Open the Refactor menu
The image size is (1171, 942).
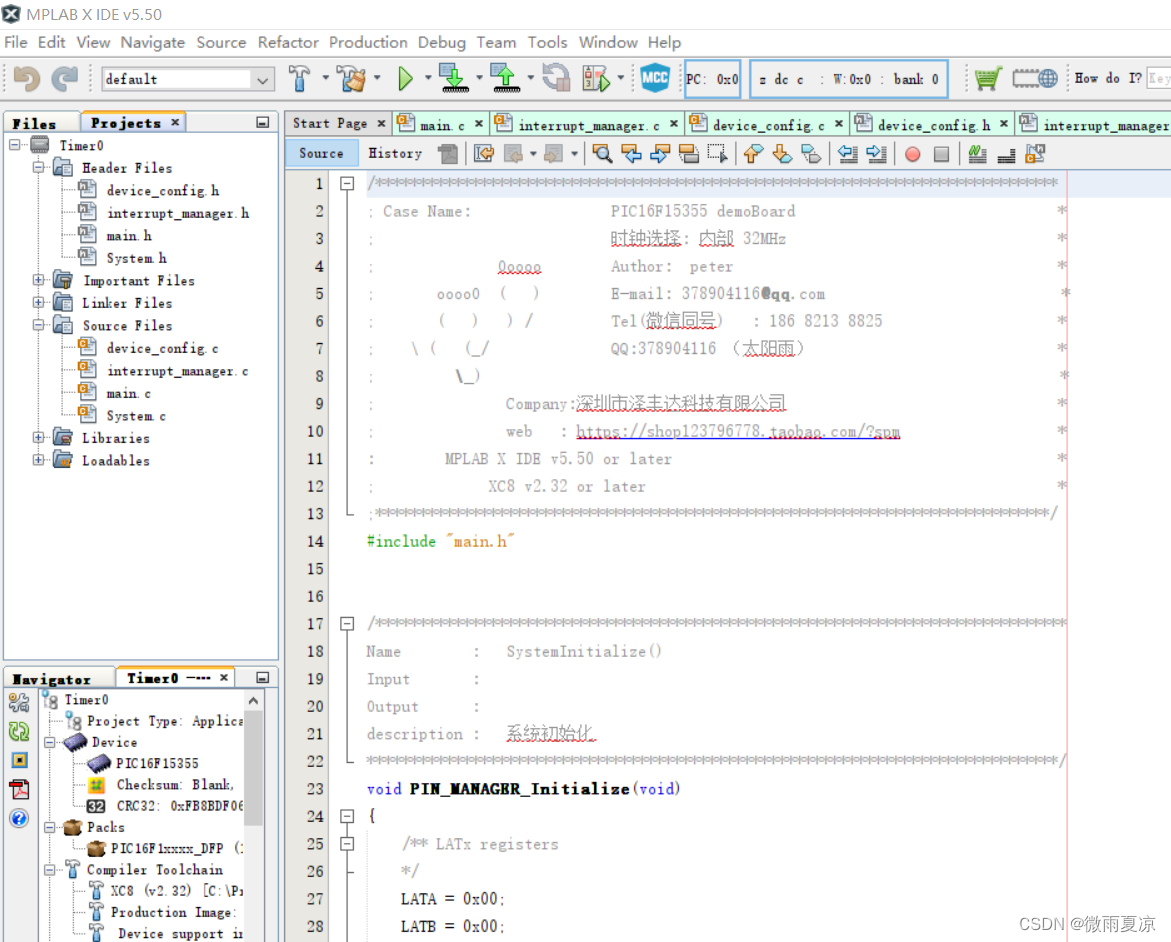pyautogui.click(x=288, y=43)
